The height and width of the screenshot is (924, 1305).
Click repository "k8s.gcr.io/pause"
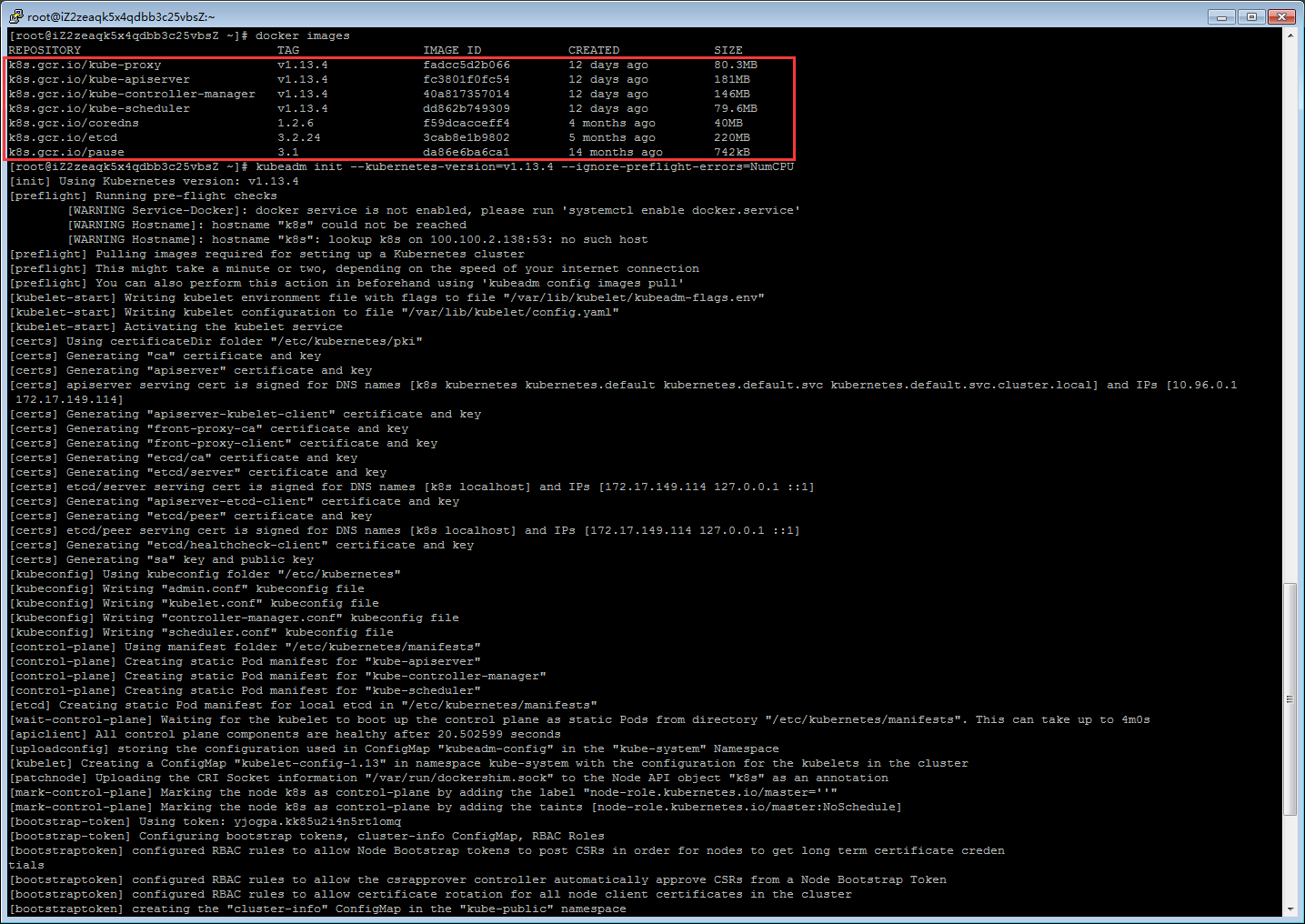click(66, 152)
